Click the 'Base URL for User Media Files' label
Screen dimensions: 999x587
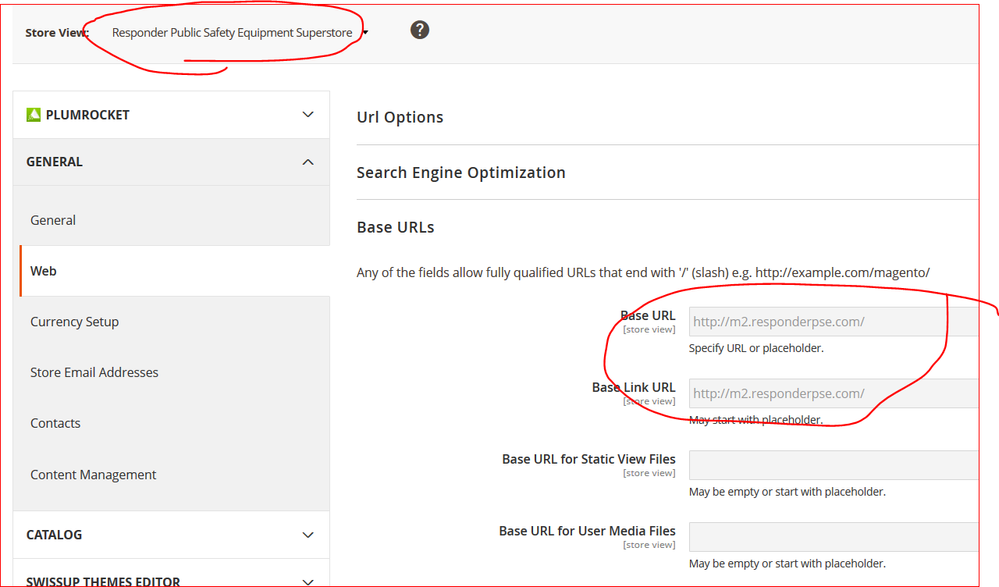587,531
